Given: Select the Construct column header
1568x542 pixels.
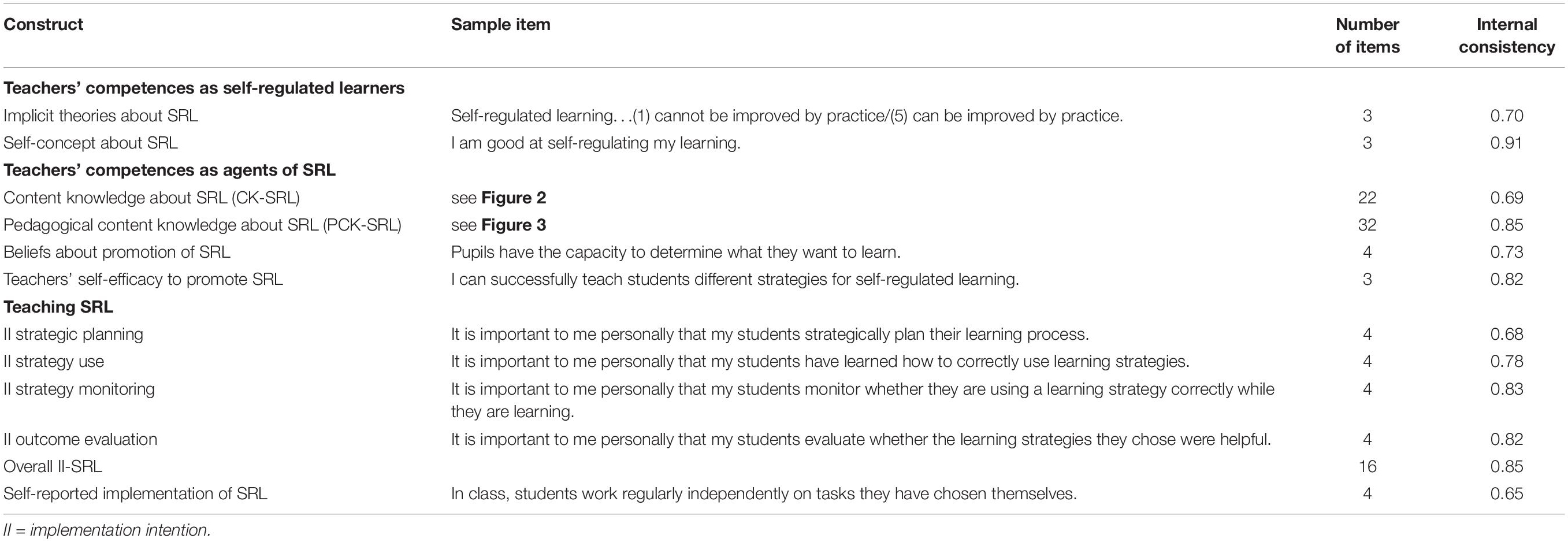Looking at the screenshot, I should [43, 24].
